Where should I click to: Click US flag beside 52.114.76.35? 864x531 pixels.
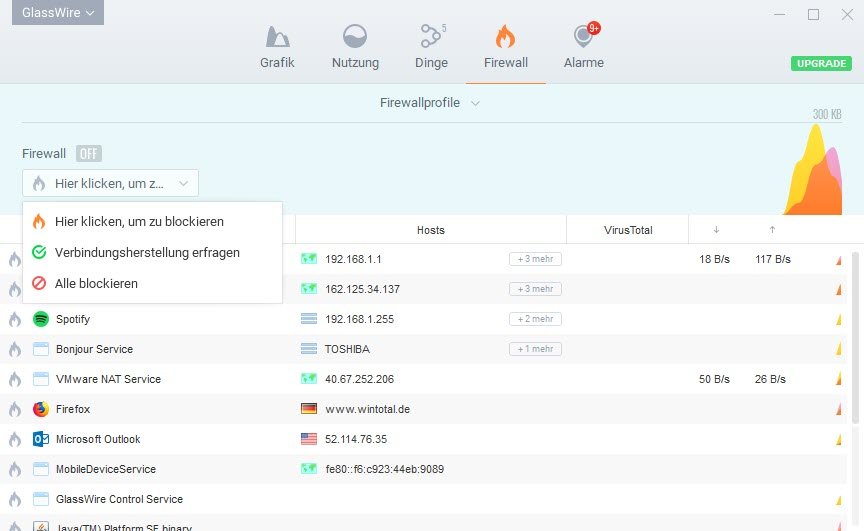309,439
